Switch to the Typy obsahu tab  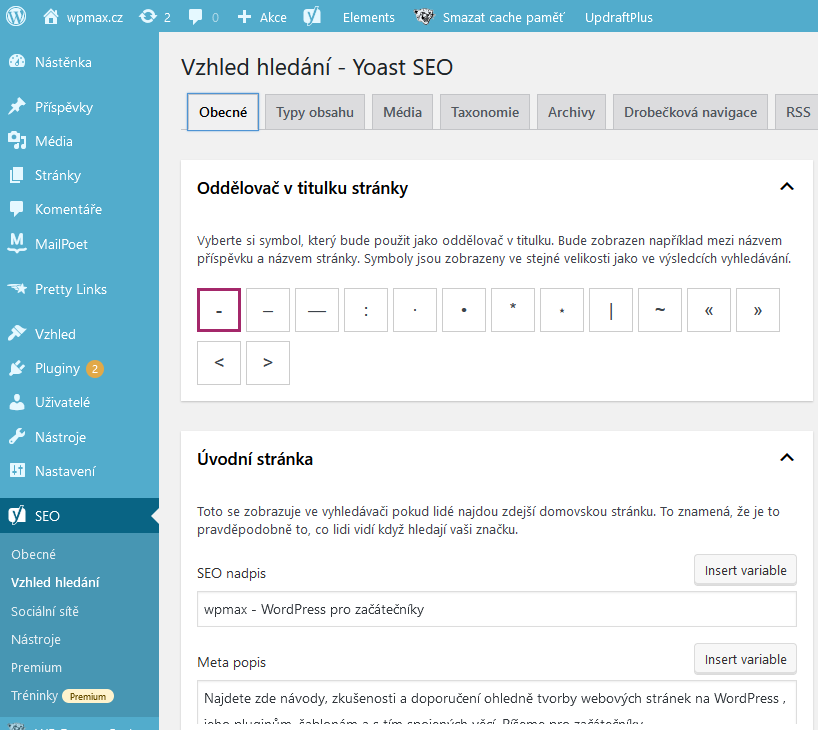(x=315, y=112)
